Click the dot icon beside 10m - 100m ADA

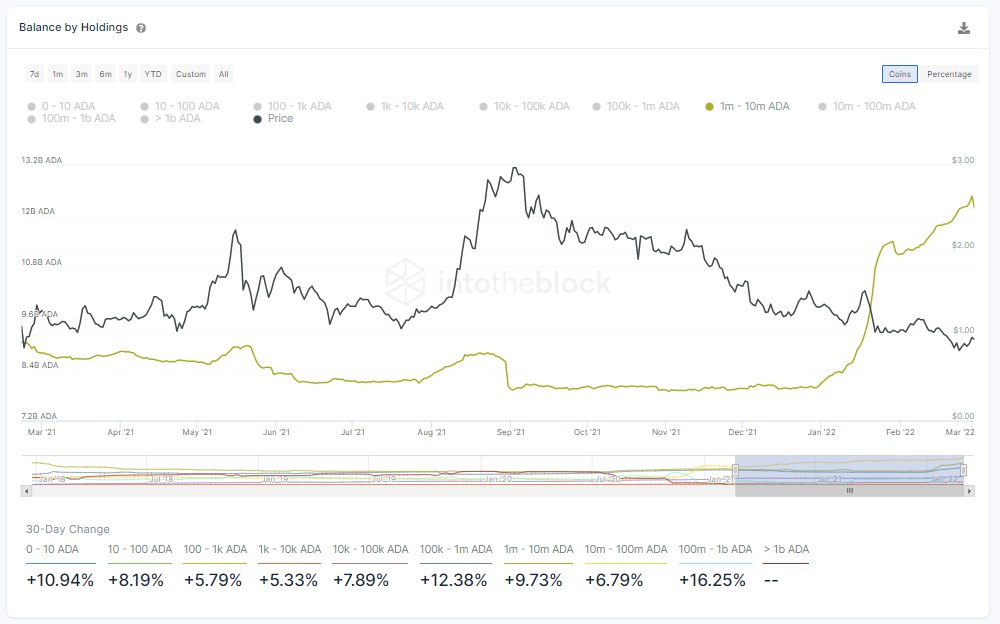click(822, 105)
